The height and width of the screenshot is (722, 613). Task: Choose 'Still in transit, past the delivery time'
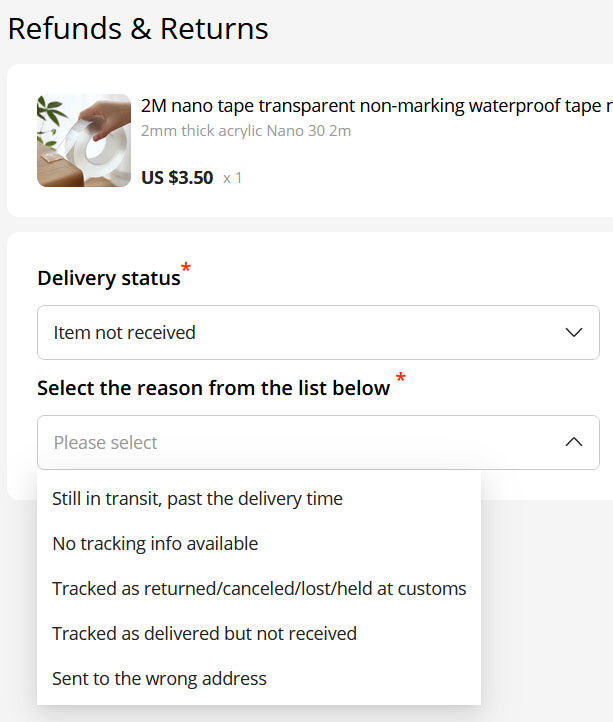197,498
